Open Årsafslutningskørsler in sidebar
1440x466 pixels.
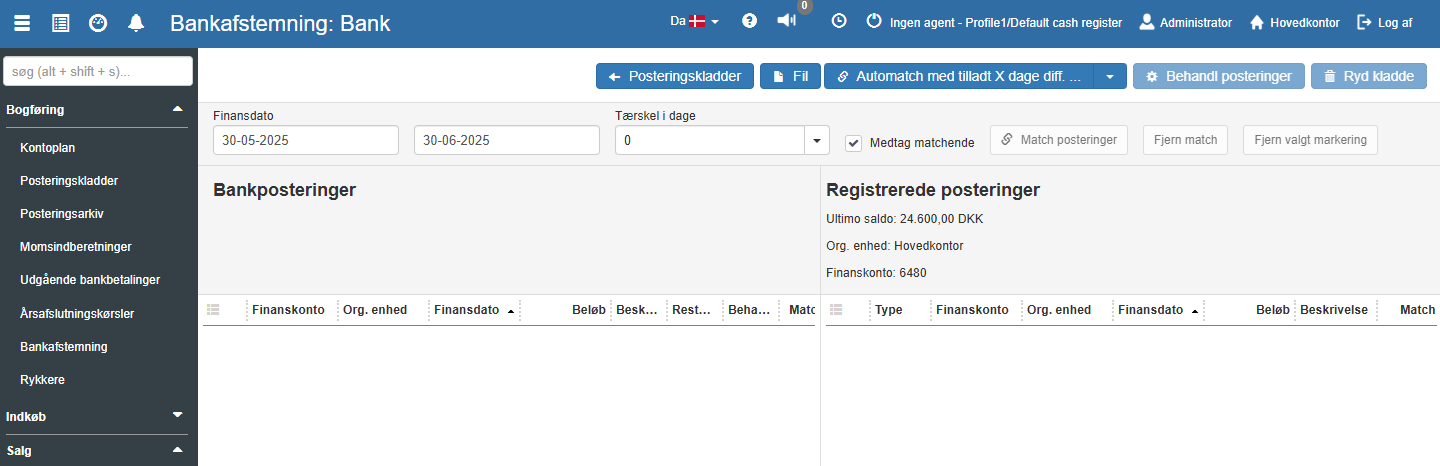click(77, 314)
